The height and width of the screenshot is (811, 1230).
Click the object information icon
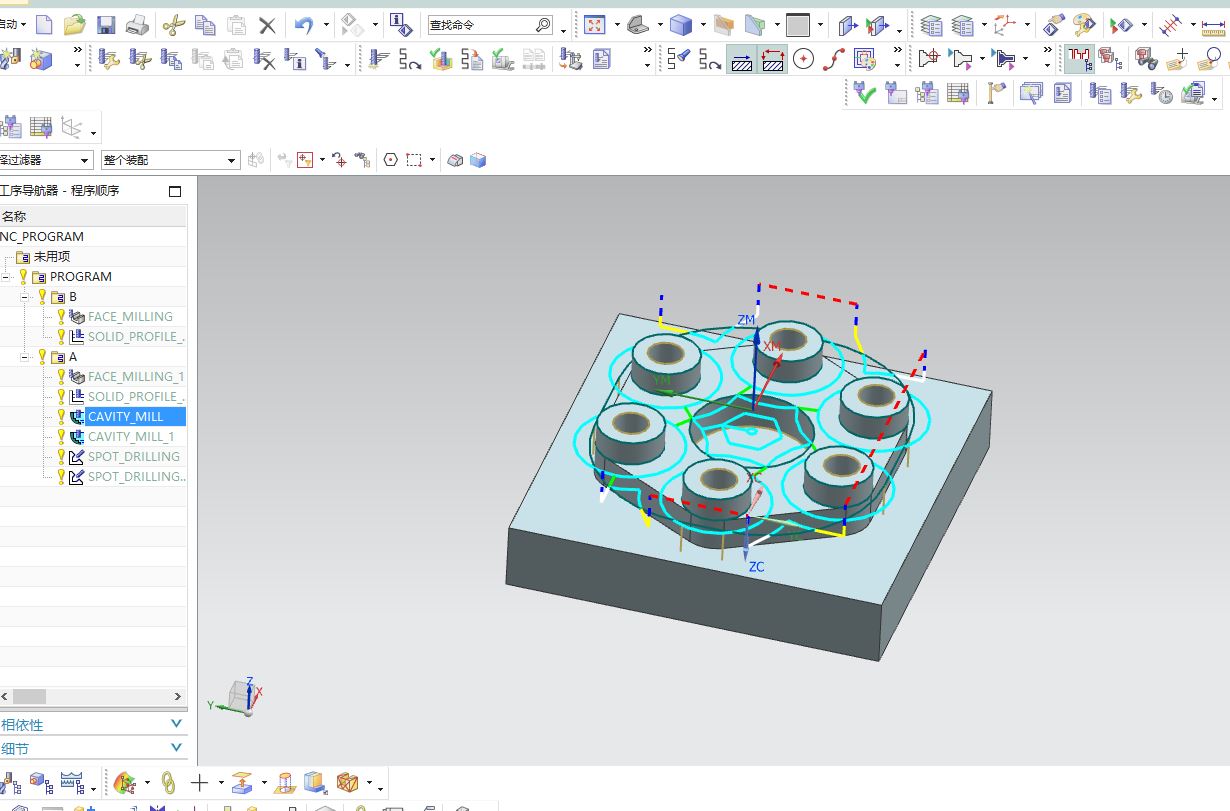(400, 24)
